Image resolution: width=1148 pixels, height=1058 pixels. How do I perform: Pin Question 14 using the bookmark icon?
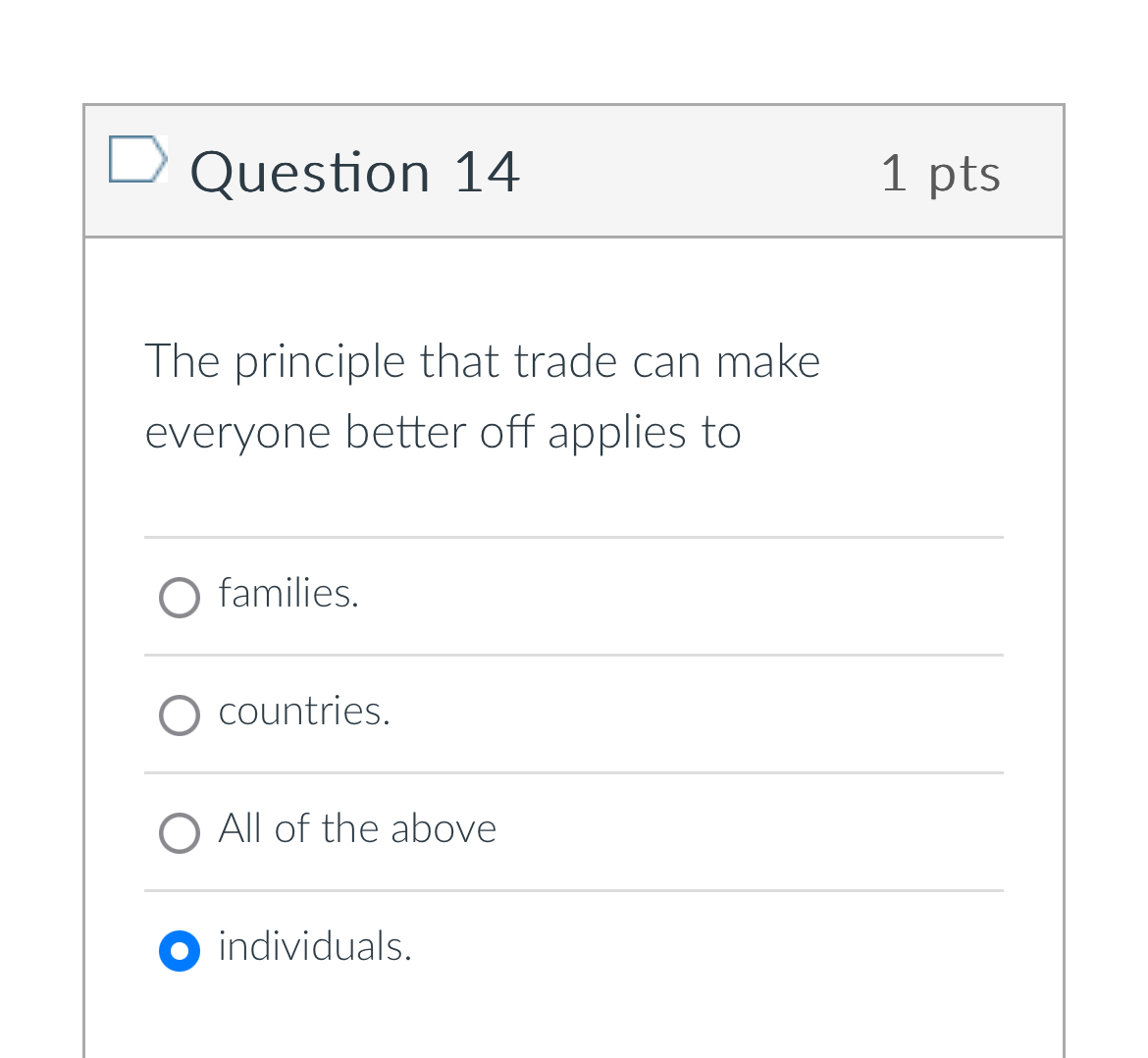(138, 160)
